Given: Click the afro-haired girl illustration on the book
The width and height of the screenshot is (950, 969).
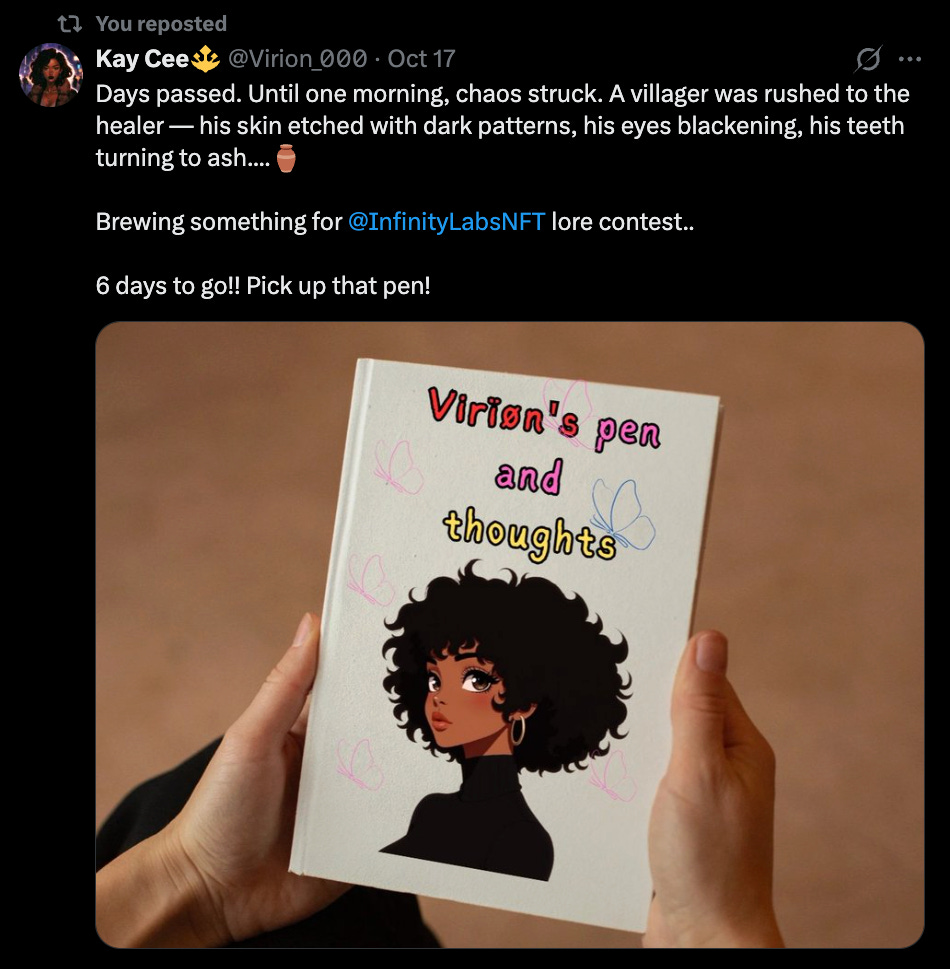Looking at the screenshot, I should point(506,719).
